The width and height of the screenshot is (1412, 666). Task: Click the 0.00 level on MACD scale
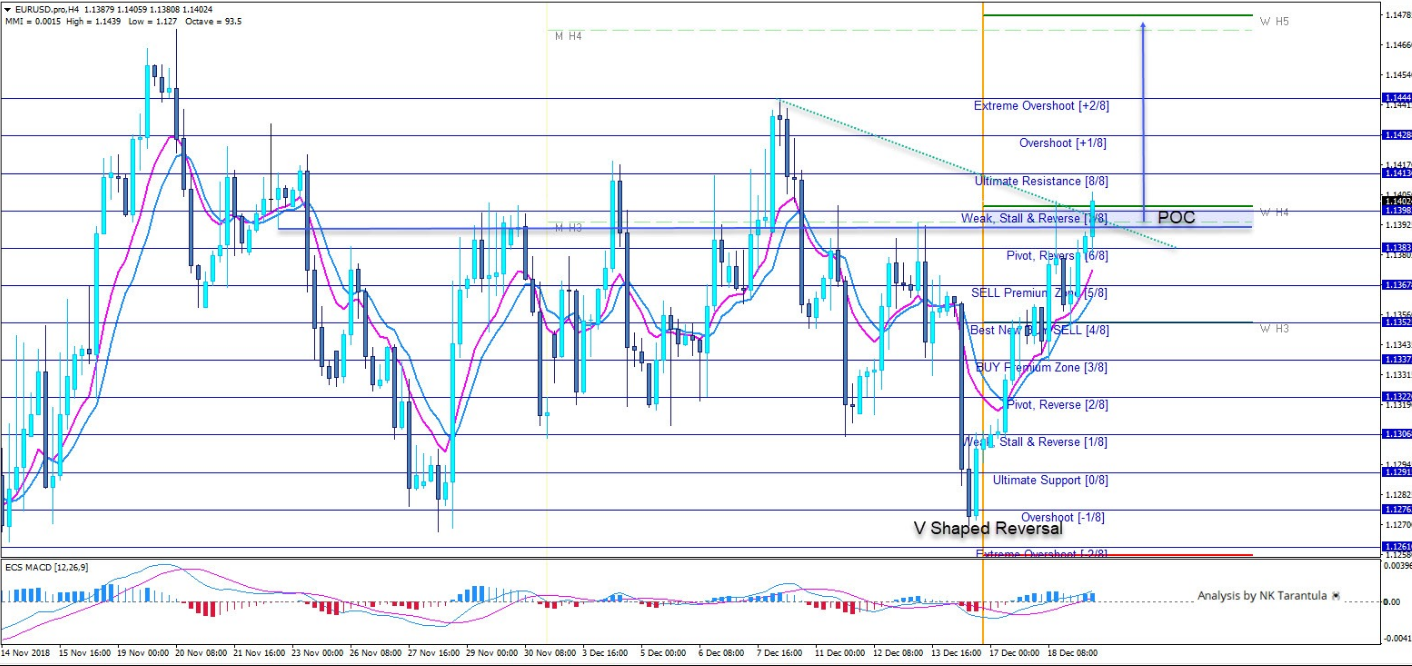tap(1391, 602)
